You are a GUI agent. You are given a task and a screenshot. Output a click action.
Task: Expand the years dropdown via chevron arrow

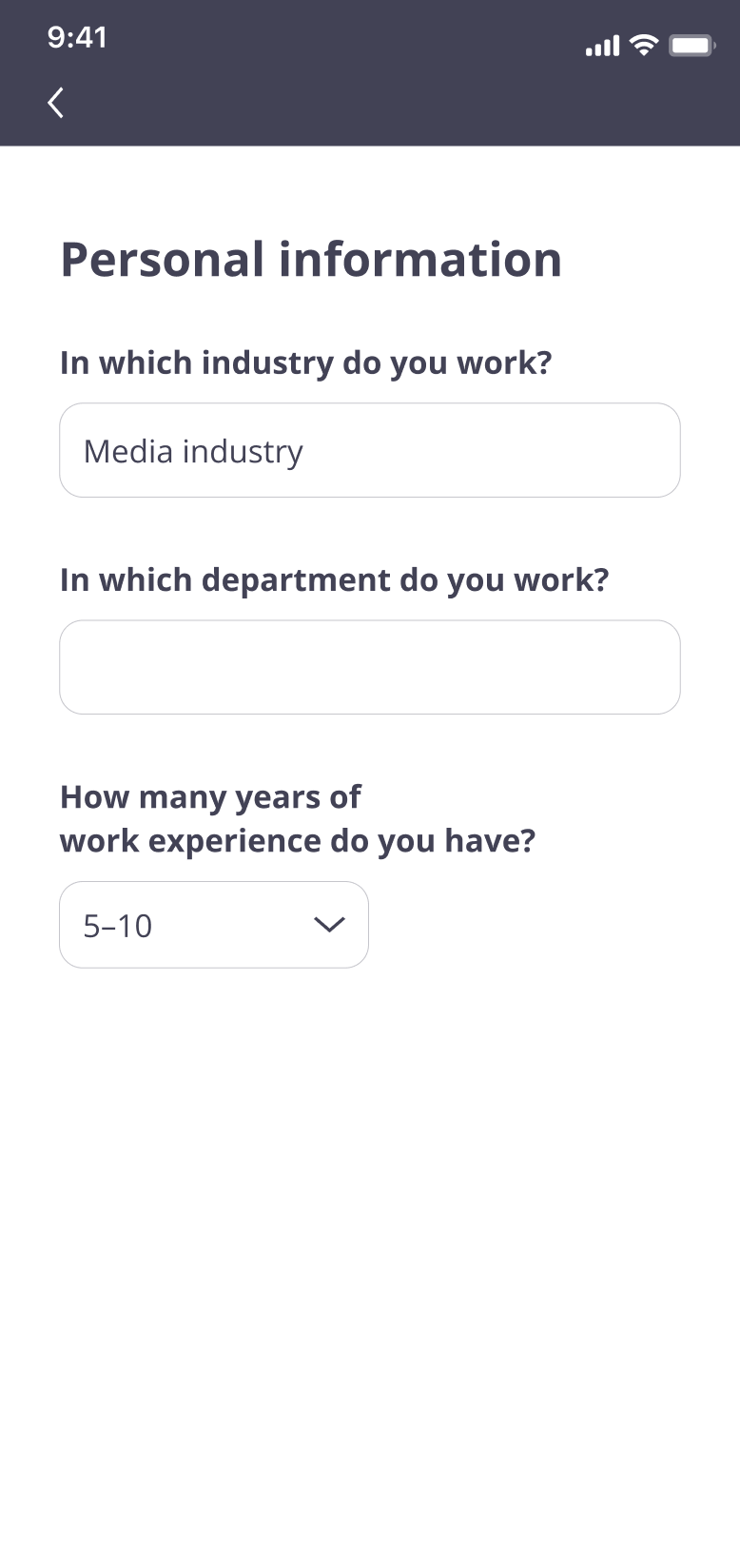[329, 925]
